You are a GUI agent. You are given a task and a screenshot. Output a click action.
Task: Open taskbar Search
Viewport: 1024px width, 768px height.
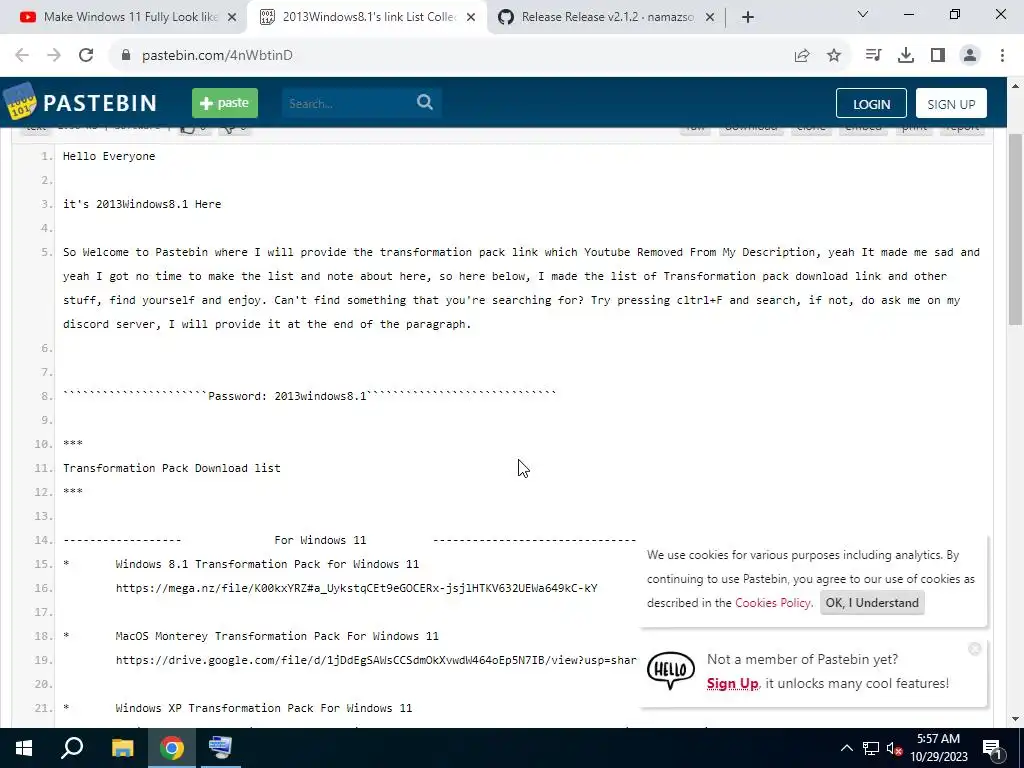tap(72, 748)
